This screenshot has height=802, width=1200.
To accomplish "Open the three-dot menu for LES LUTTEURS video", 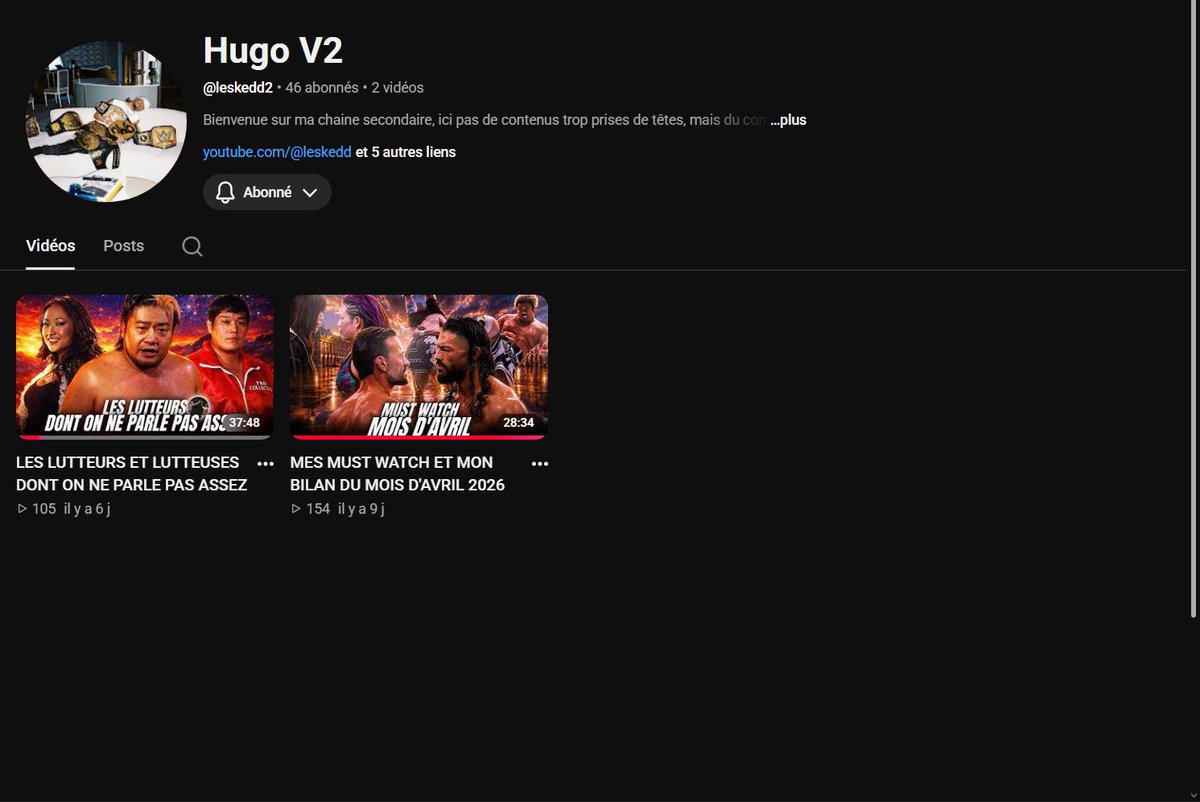I will [x=265, y=463].
